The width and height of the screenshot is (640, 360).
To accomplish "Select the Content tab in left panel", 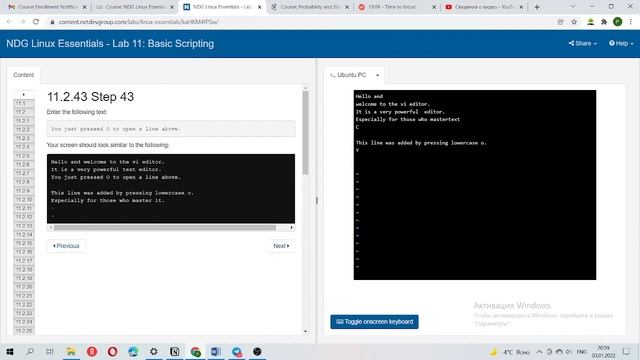I will click(23, 75).
